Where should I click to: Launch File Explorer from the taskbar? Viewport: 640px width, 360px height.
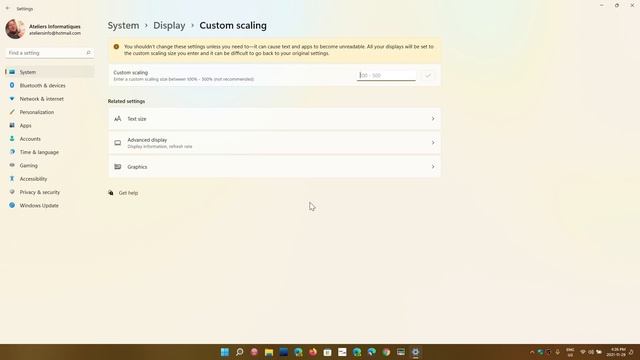coord(269,352)
